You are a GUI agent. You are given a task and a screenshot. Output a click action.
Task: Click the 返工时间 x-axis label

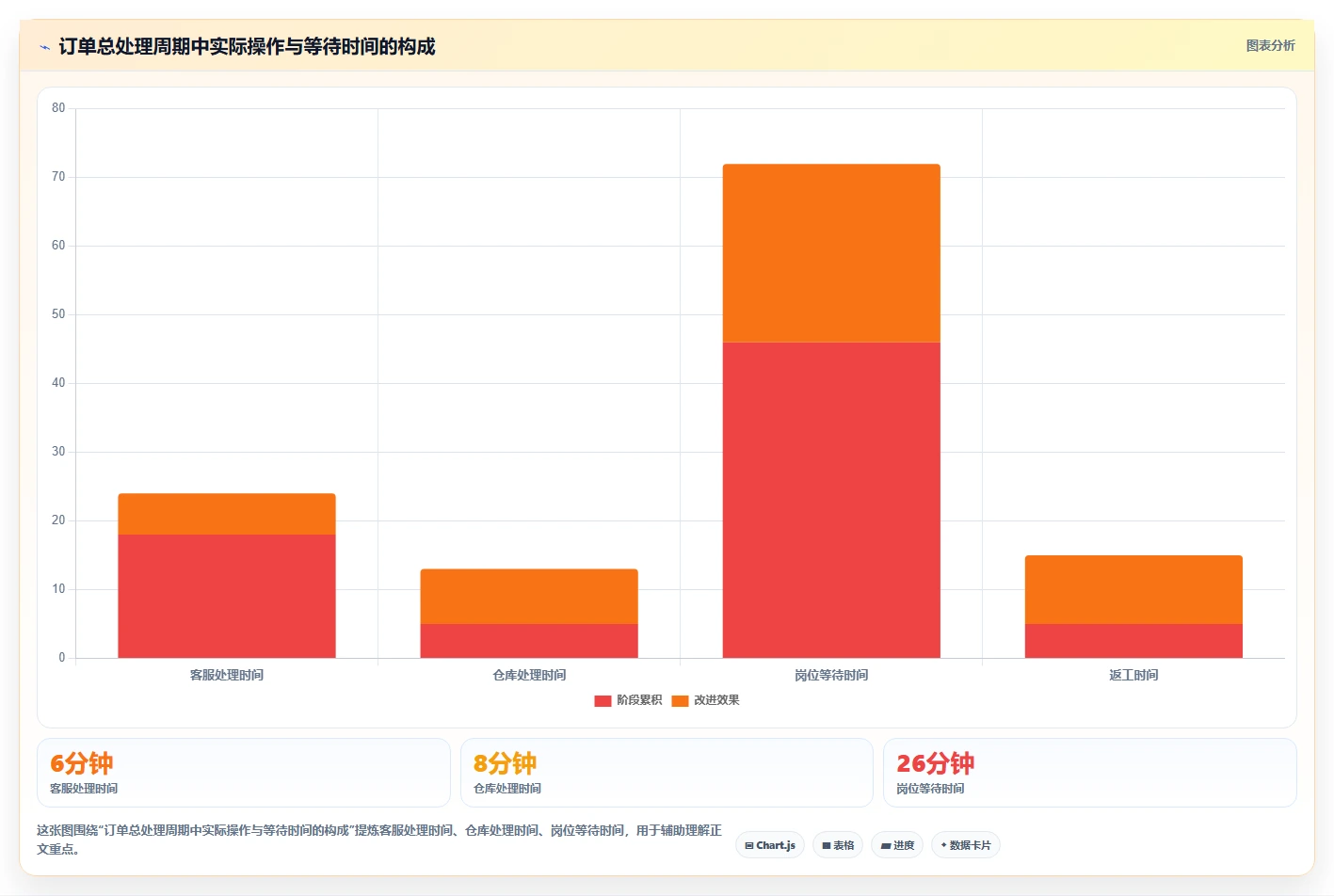(1133, 675)
